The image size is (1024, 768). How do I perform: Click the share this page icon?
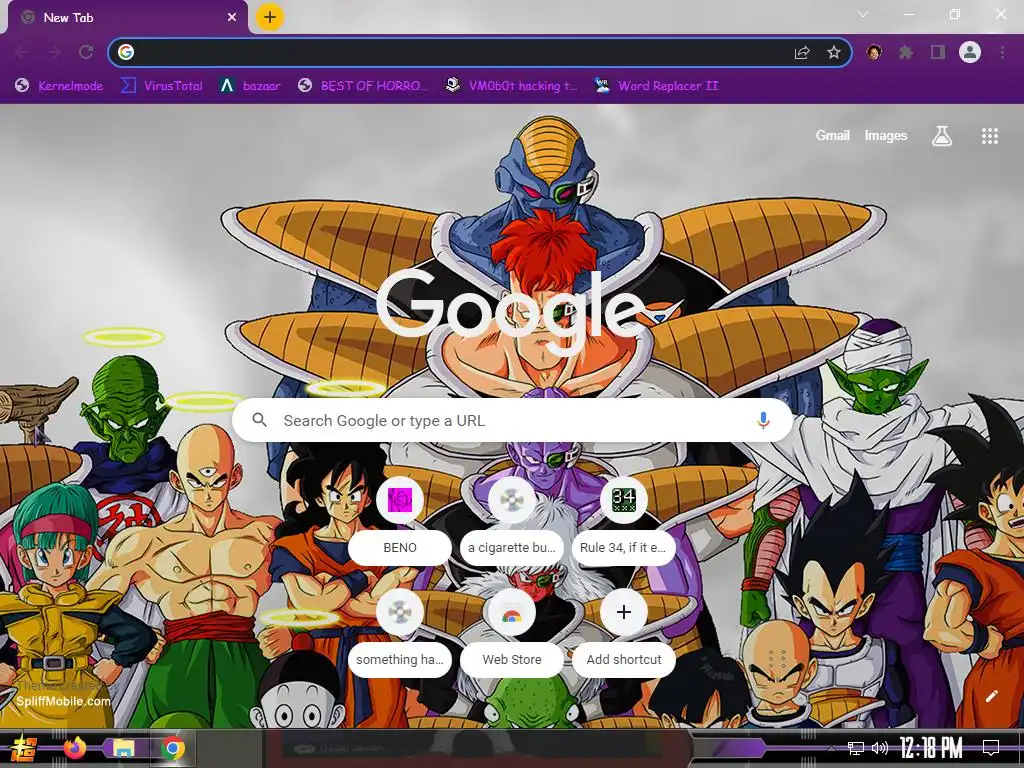click(x=802, y=52)
